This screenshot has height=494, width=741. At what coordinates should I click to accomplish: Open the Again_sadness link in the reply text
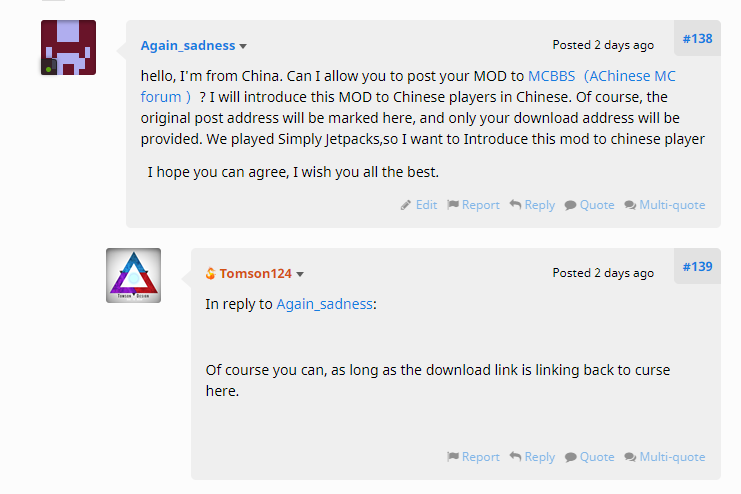tap(324, 303)
